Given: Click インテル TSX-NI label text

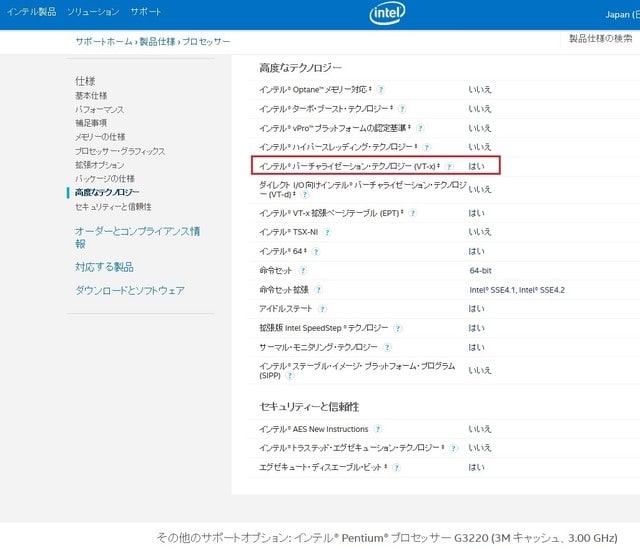Looking at the screenshot, I should coord(289,232).
